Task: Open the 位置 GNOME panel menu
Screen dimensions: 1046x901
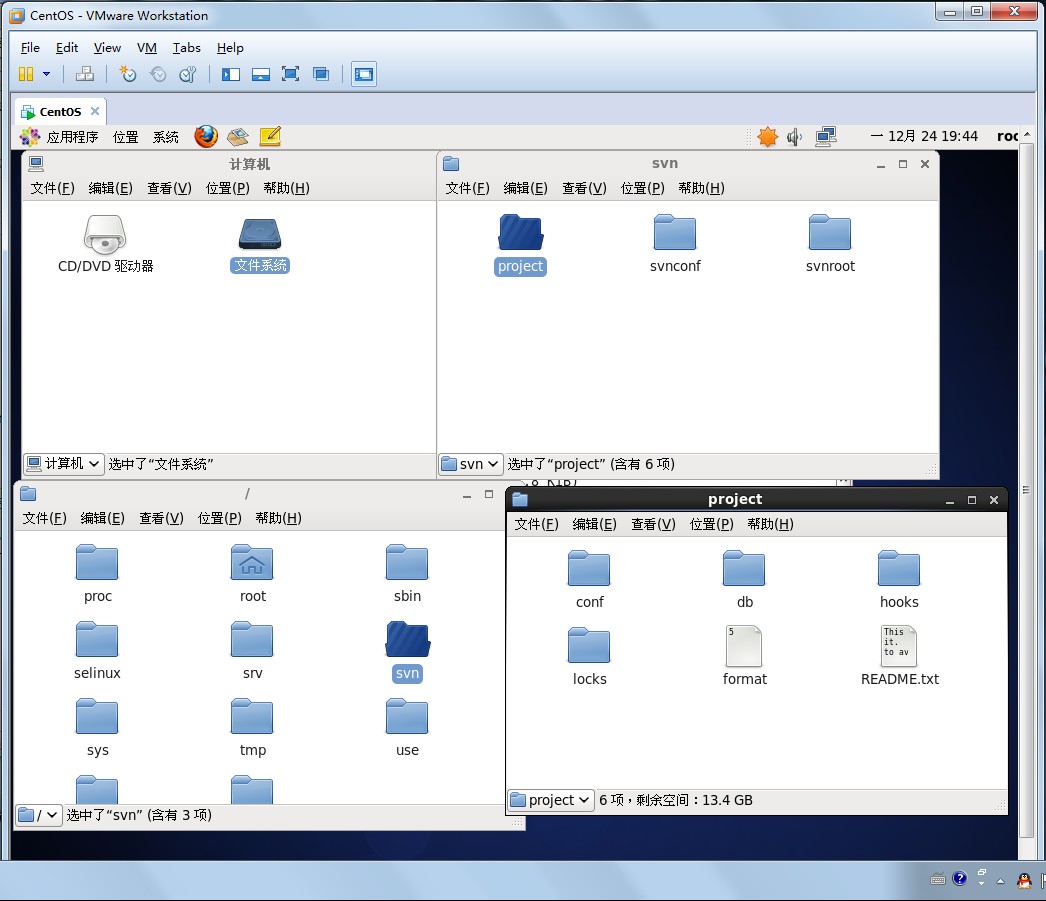Action: pos(125,137)
